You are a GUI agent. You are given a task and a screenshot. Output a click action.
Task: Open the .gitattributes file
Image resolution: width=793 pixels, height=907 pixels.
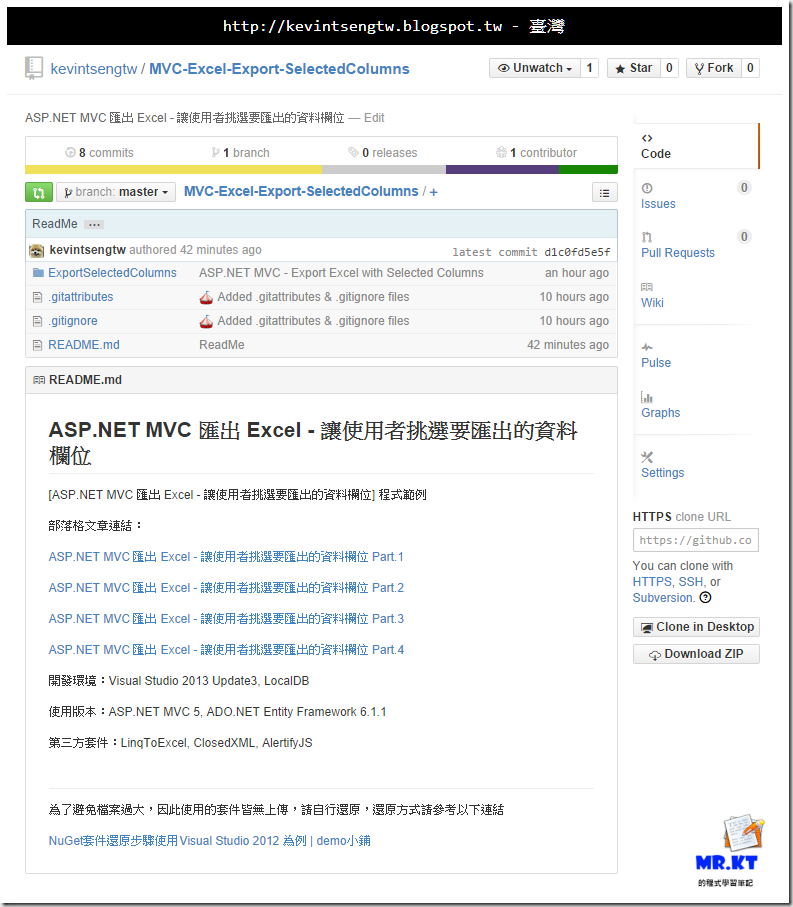(x=80, y=297)
